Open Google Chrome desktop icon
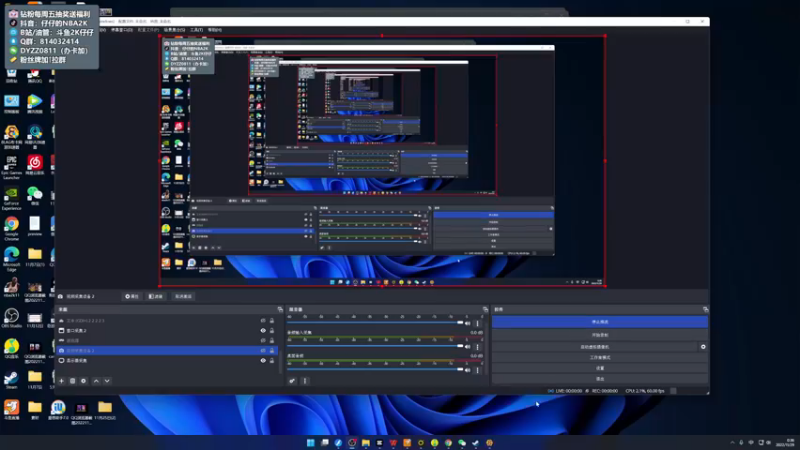This screenshot has width=800, height=450. click(x=11, y=228)
